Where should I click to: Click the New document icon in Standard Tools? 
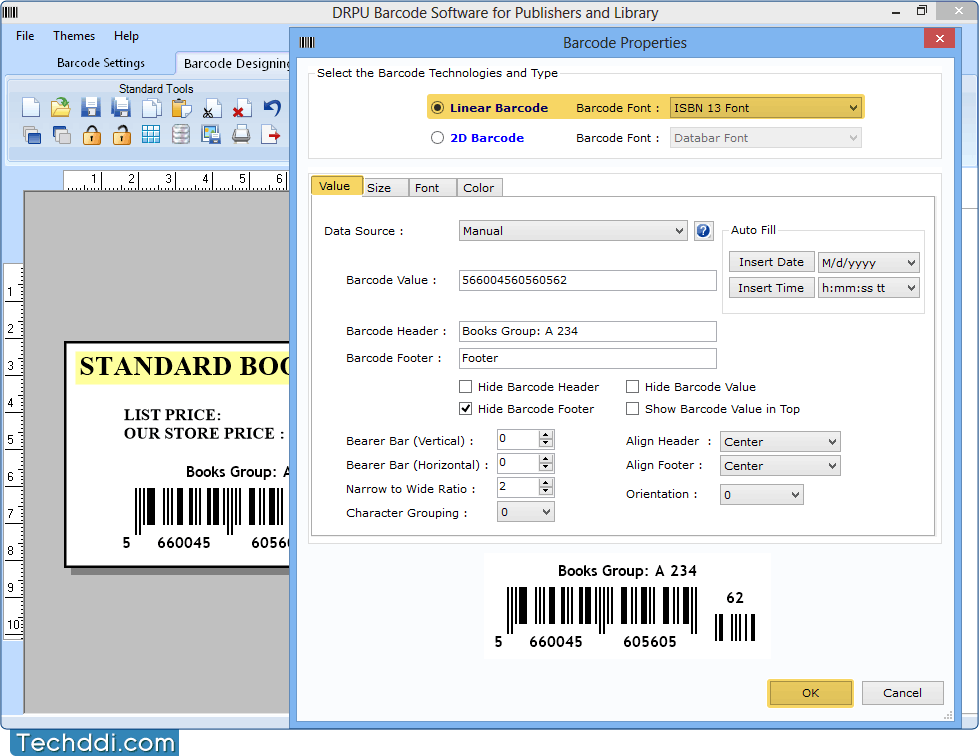[31, 108]
